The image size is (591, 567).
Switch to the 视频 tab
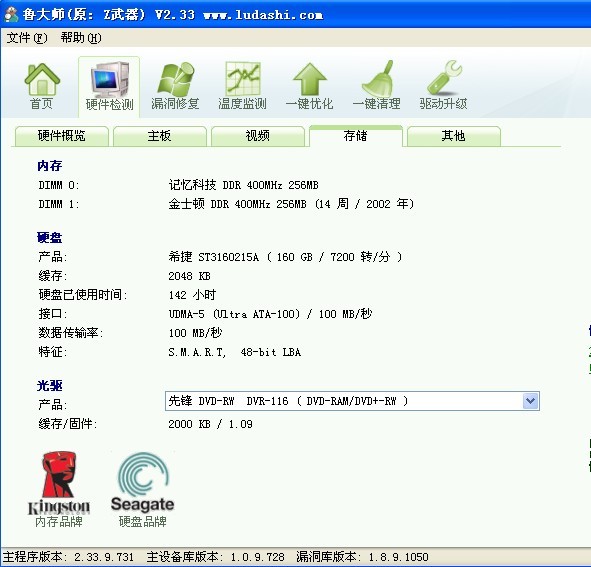coord(258,136)
